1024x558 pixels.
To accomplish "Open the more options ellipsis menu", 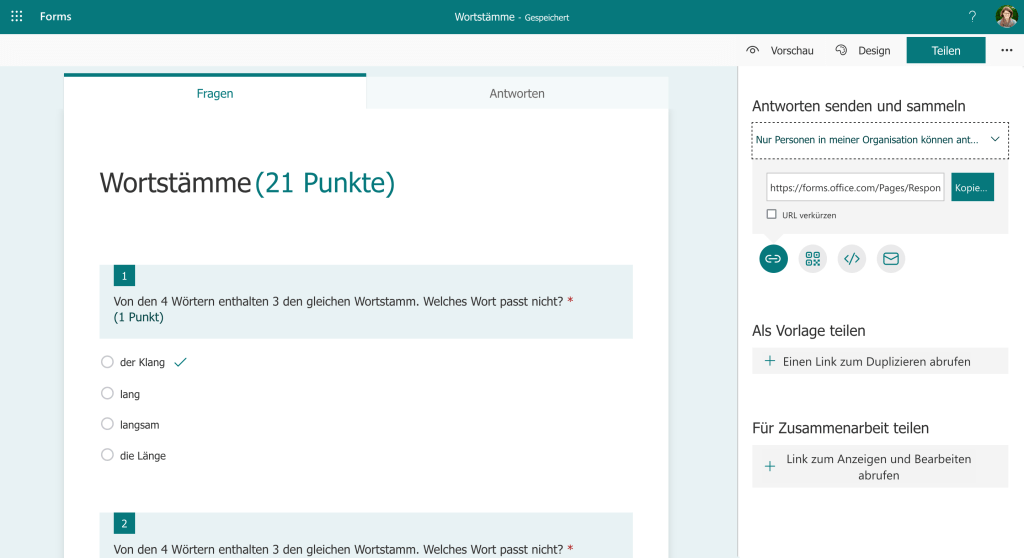I will (1006, 50).
